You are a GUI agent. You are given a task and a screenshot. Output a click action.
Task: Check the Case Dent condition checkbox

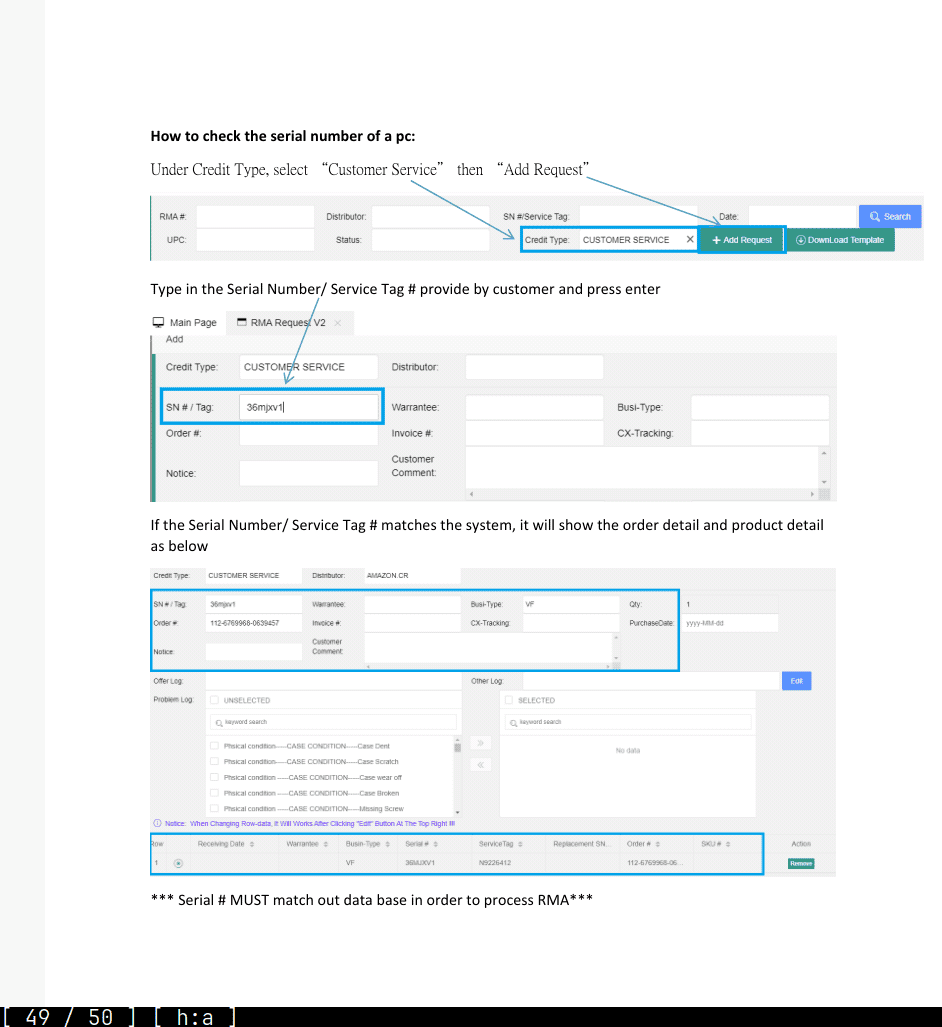point(214,745)
